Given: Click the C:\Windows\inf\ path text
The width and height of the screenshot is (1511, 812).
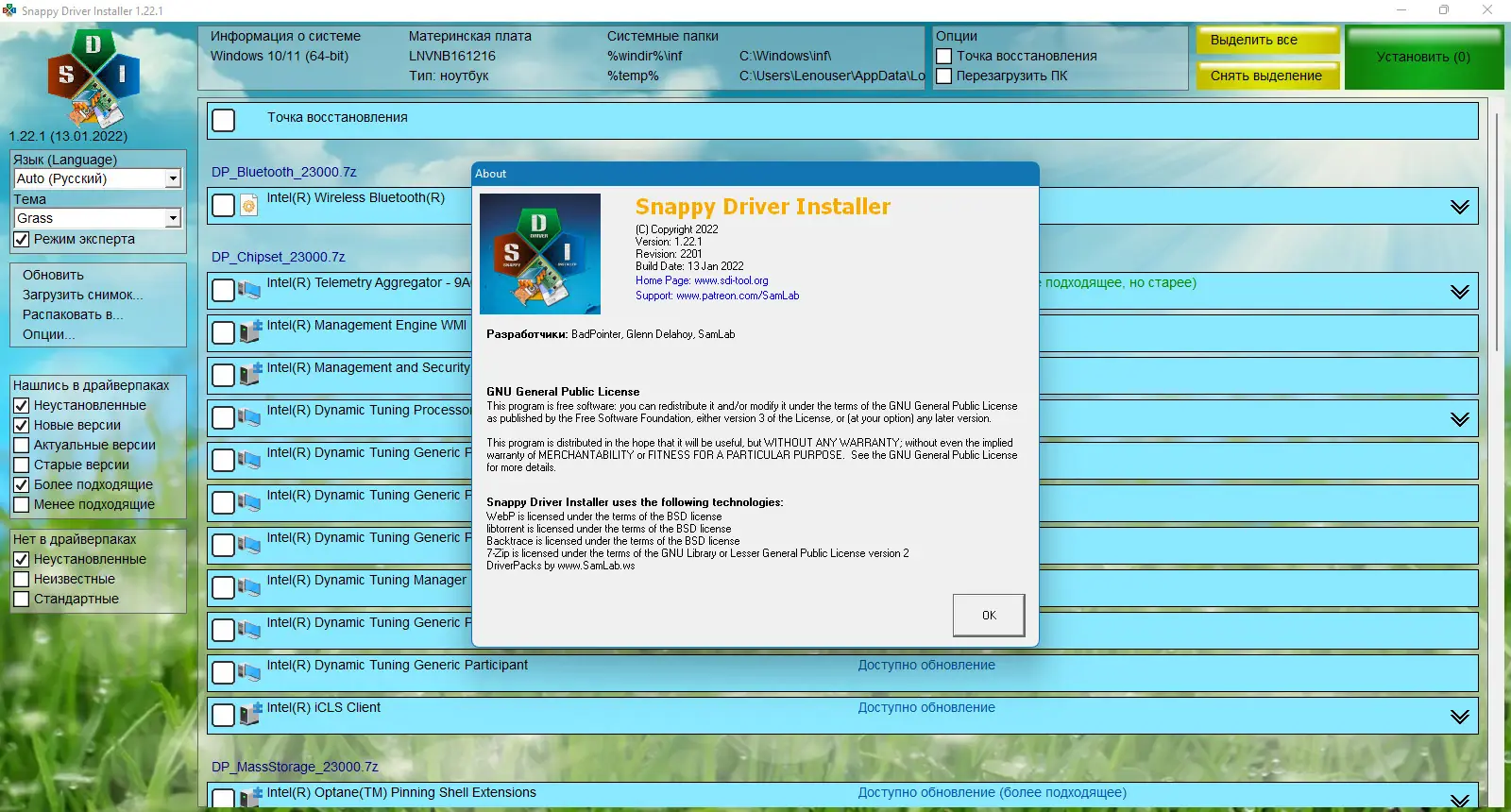Looking at the screenshot, I should [x=786, y=56].
